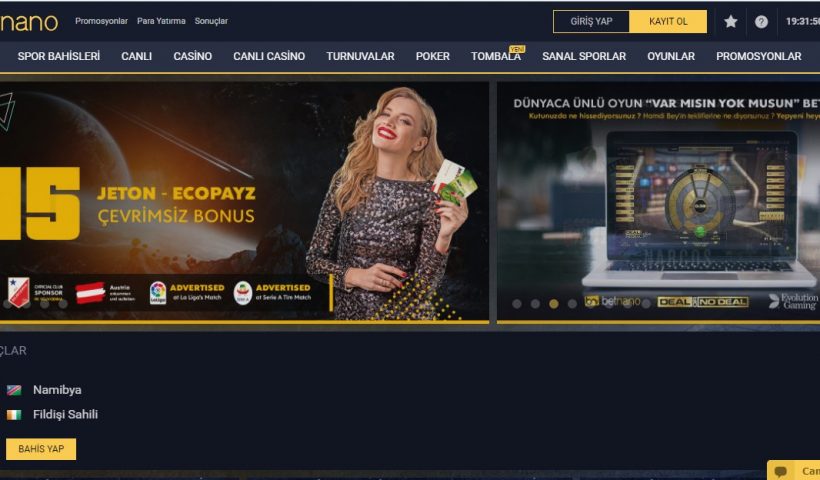This screenshot has width=820, height=480.
Task: Open PROMOSYONLAR in the main navigation bar
Action: point(758,56)
